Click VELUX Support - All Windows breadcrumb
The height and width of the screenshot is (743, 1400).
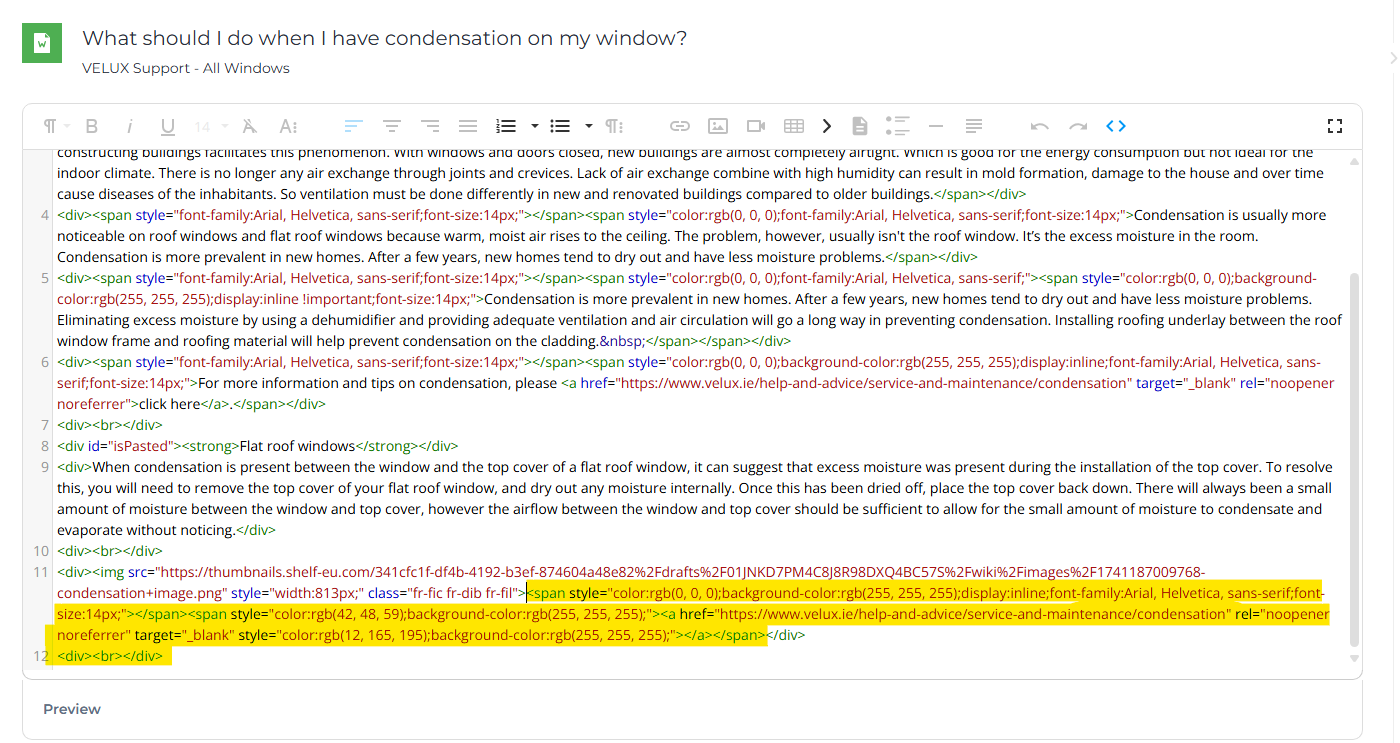pos(186,68)
